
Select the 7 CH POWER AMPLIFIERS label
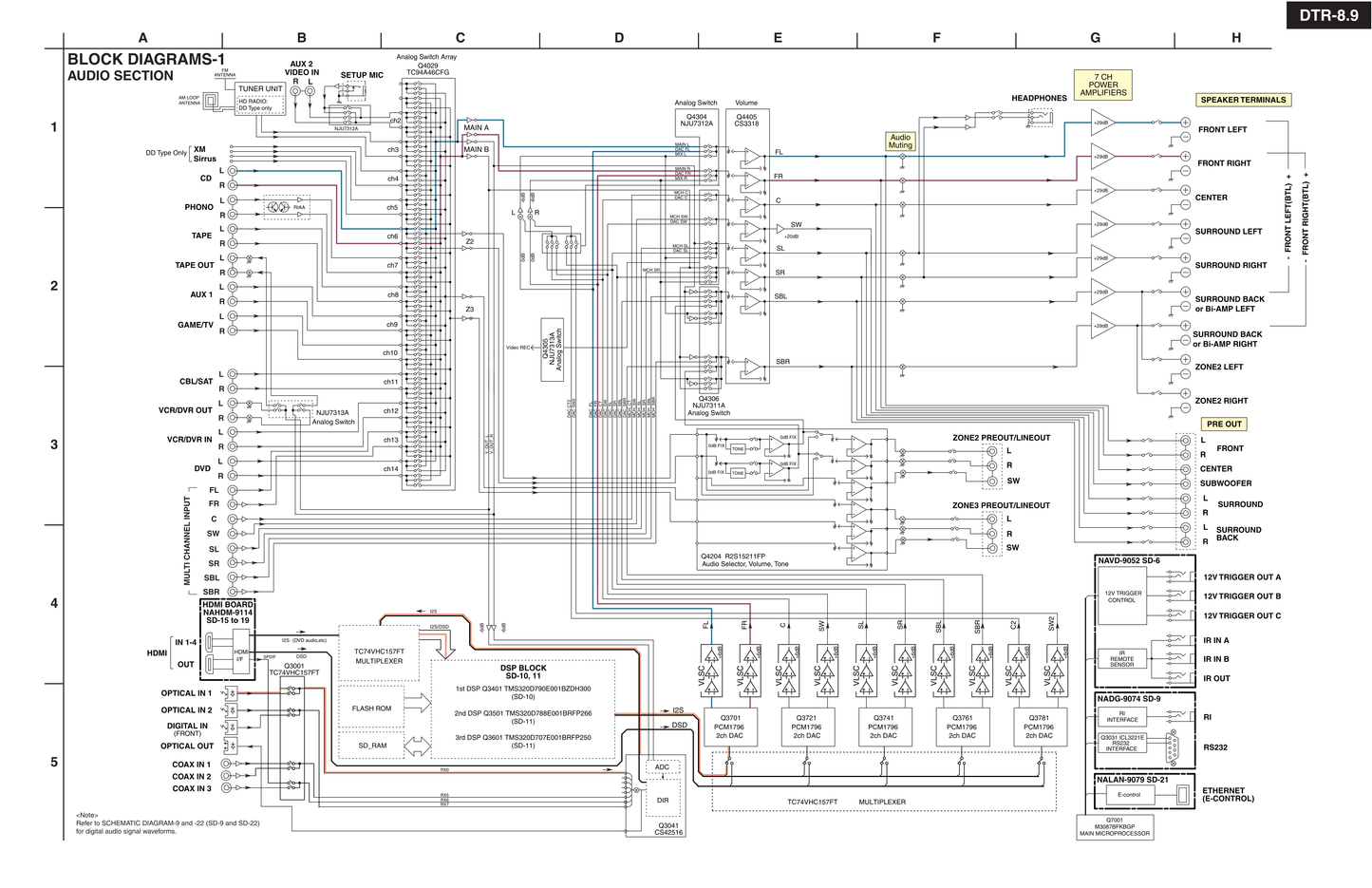click(1103, 85)
